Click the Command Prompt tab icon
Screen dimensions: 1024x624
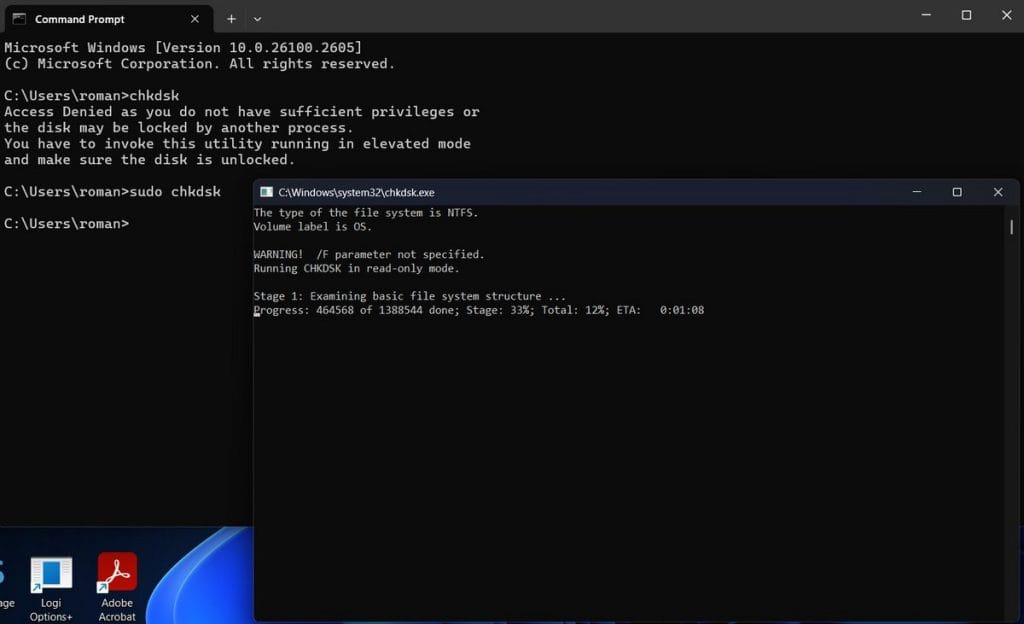pos(20,19)
